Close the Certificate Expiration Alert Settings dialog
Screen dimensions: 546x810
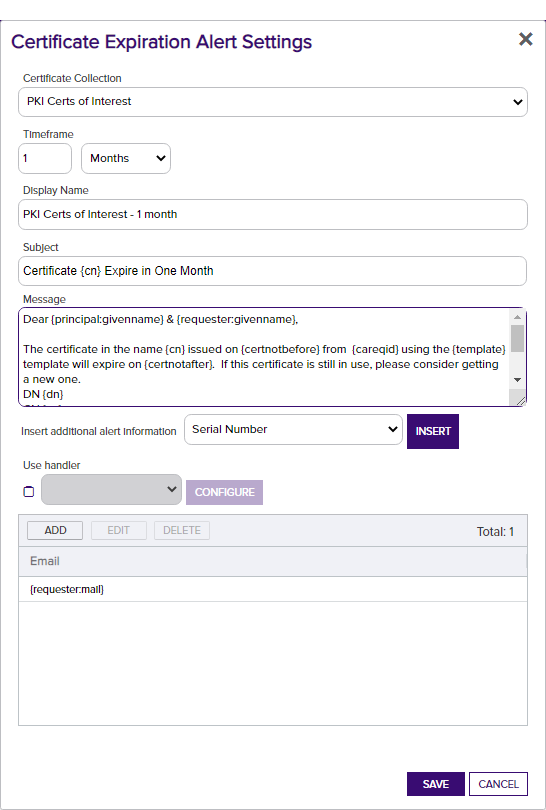point(525,39)
